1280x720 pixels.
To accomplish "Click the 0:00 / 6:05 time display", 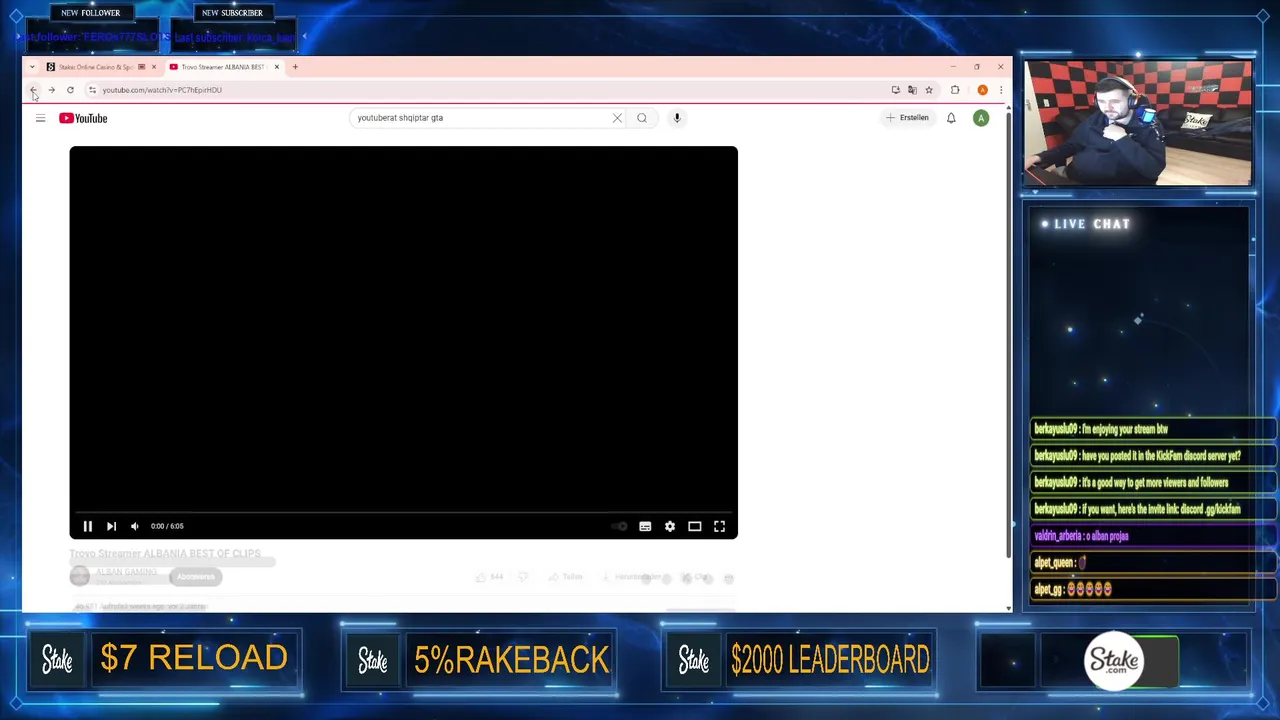I will point(167,526).
